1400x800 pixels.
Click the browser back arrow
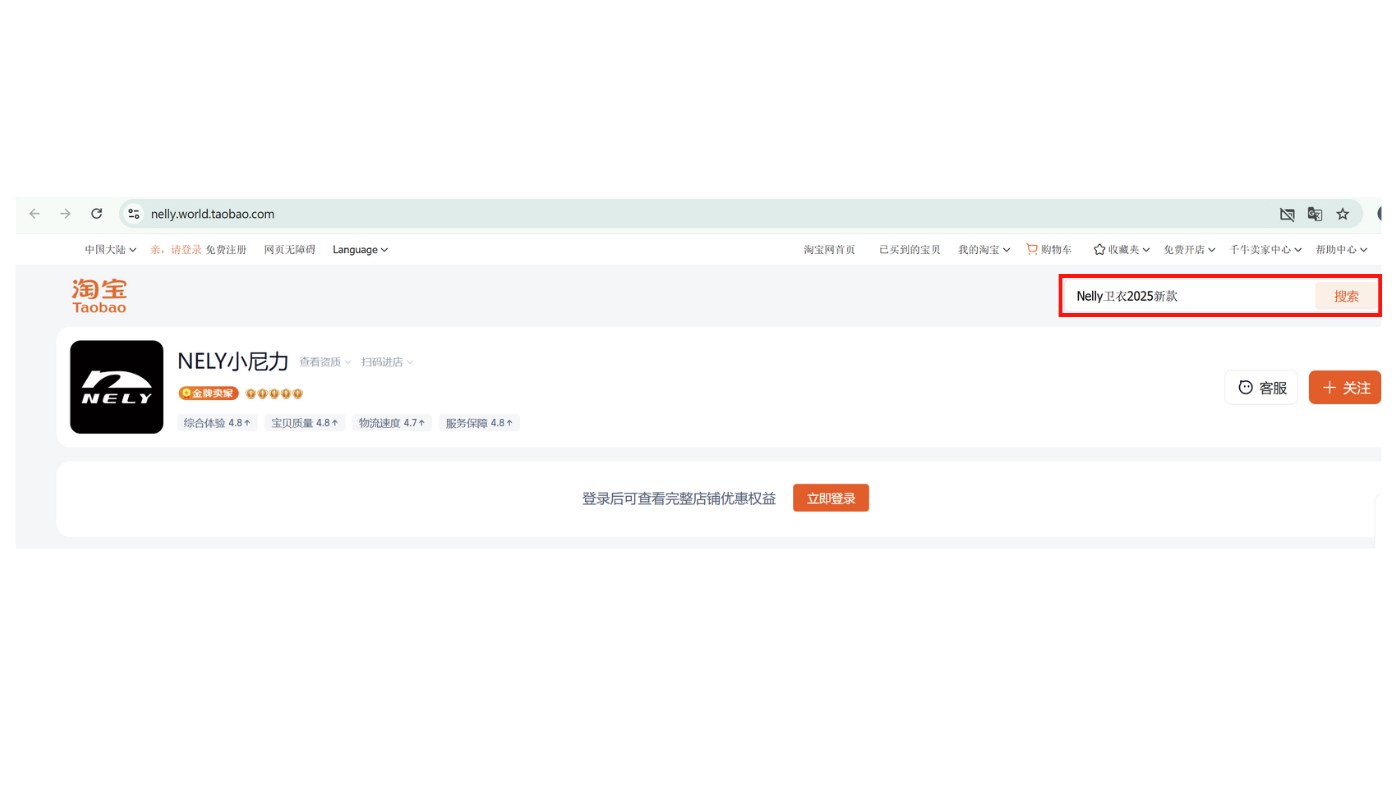click(35, 214)
